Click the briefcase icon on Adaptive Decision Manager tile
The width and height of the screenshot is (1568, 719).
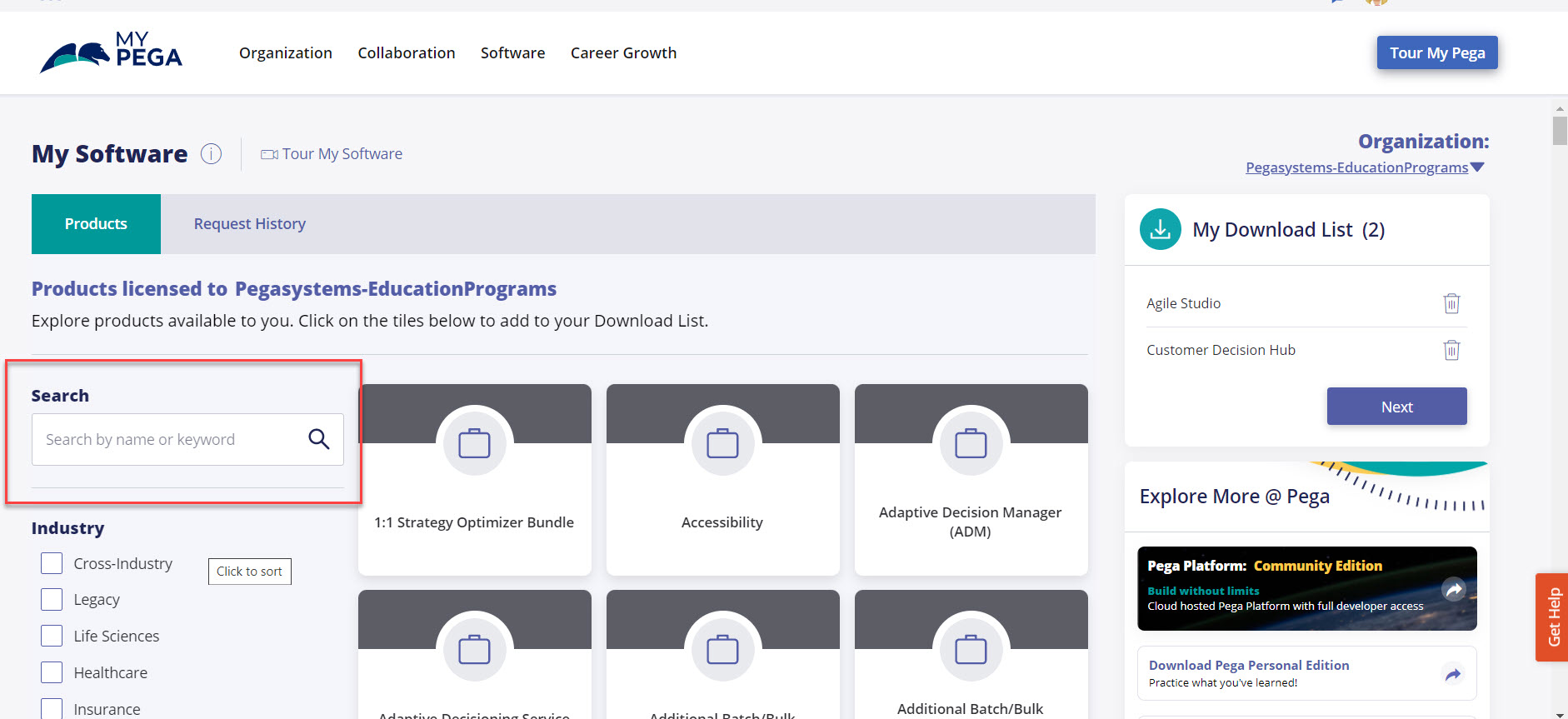click(971, 443)
